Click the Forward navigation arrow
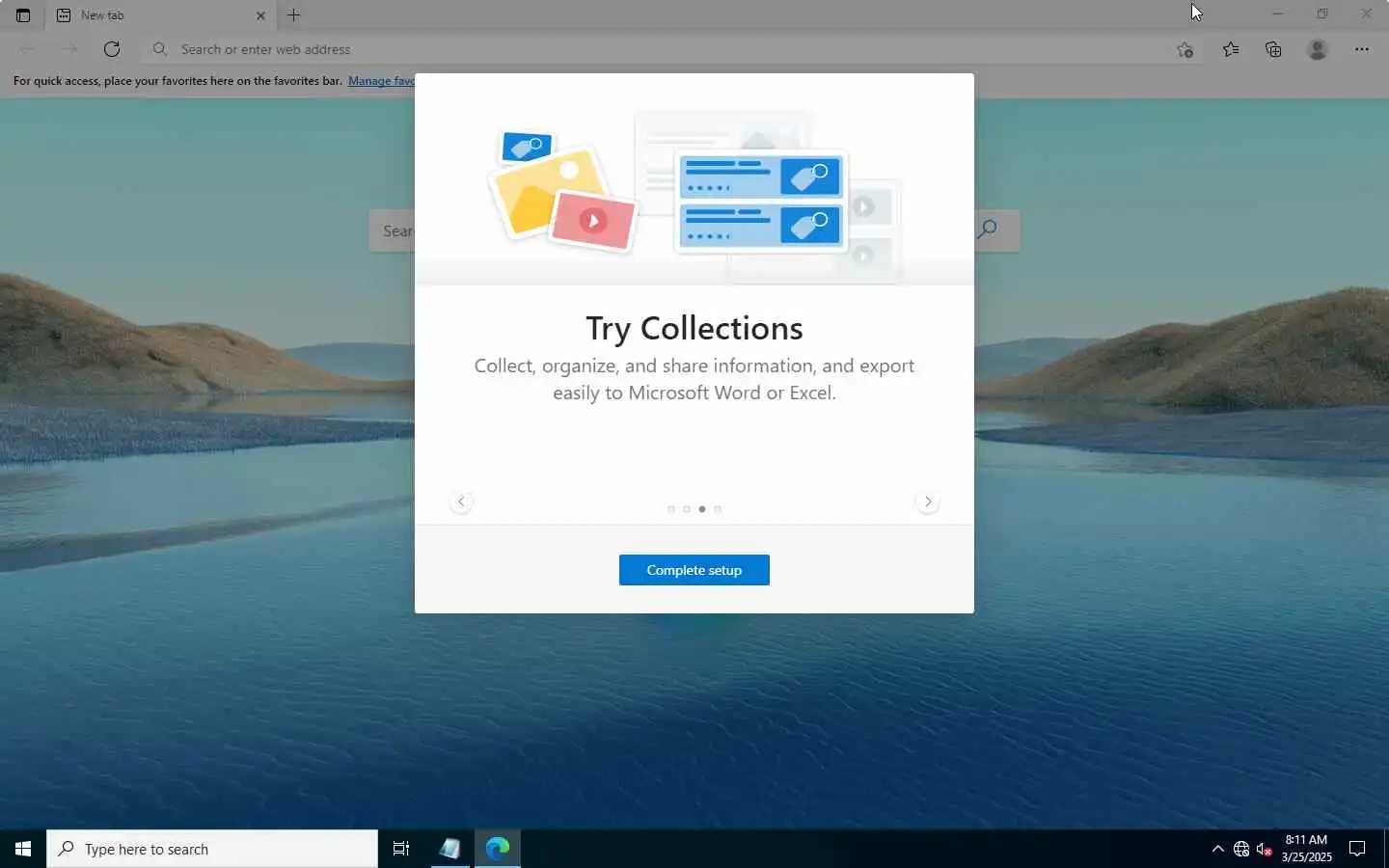Viewport: 1389px width, 868px height. pos(69,49)
